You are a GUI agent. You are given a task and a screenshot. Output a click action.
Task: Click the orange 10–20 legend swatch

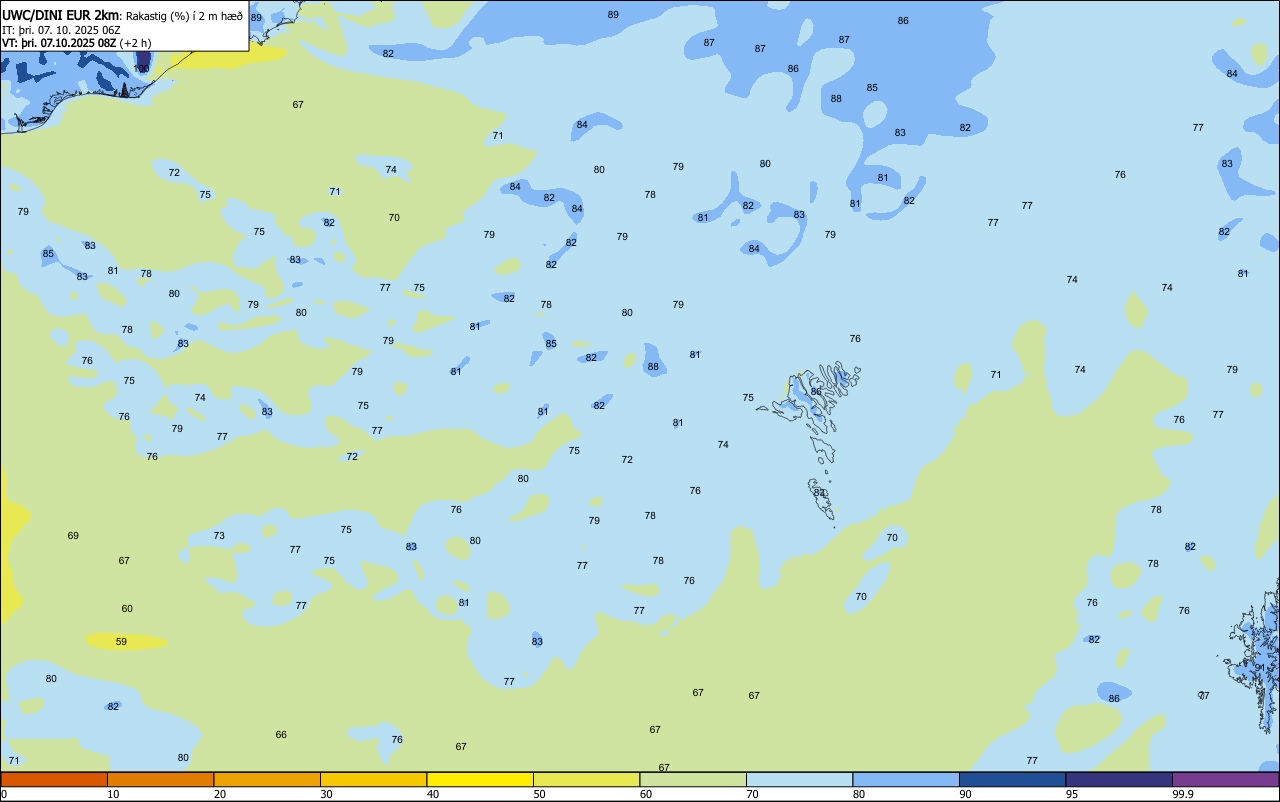click(160, 779)
